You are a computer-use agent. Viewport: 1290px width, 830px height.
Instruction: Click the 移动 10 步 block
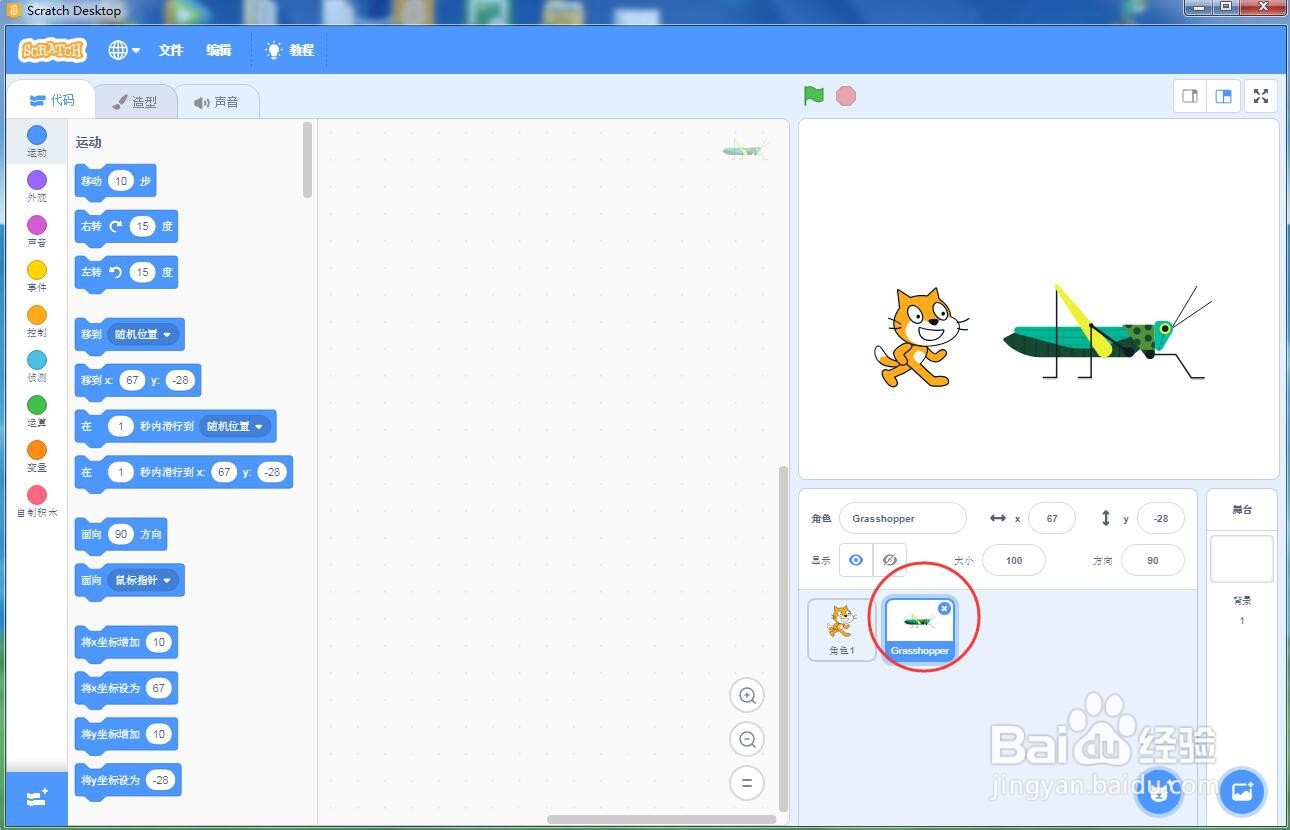(x=116, y=181)
